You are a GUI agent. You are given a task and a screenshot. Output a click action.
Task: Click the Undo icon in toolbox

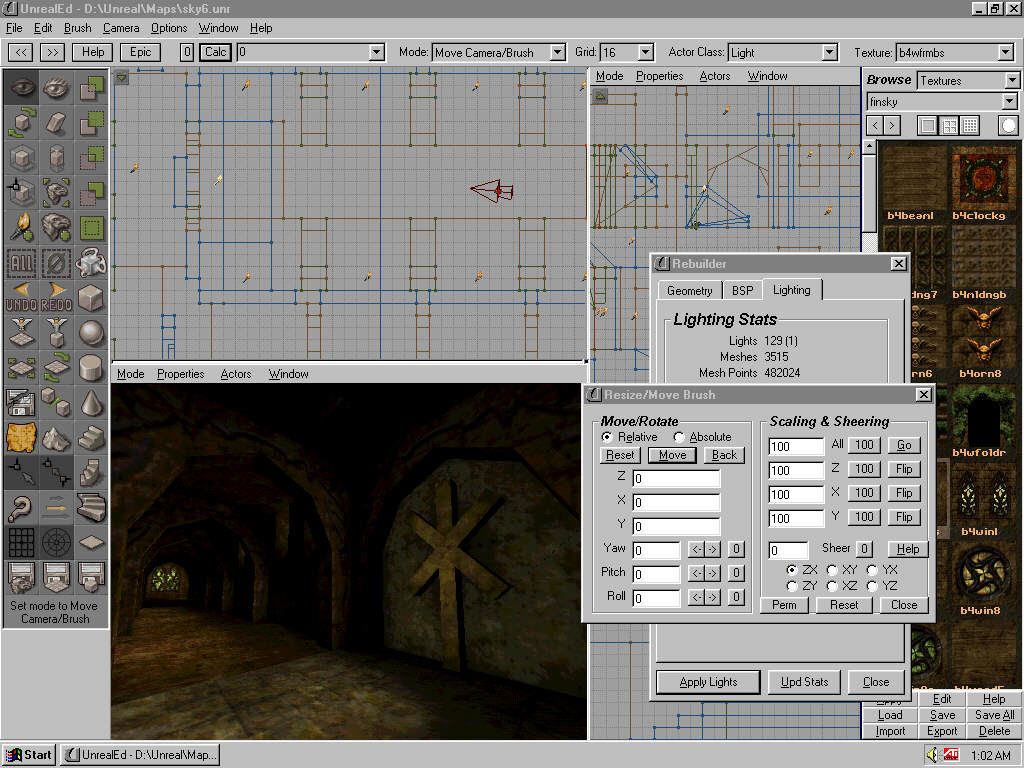(x=21, y=297)
